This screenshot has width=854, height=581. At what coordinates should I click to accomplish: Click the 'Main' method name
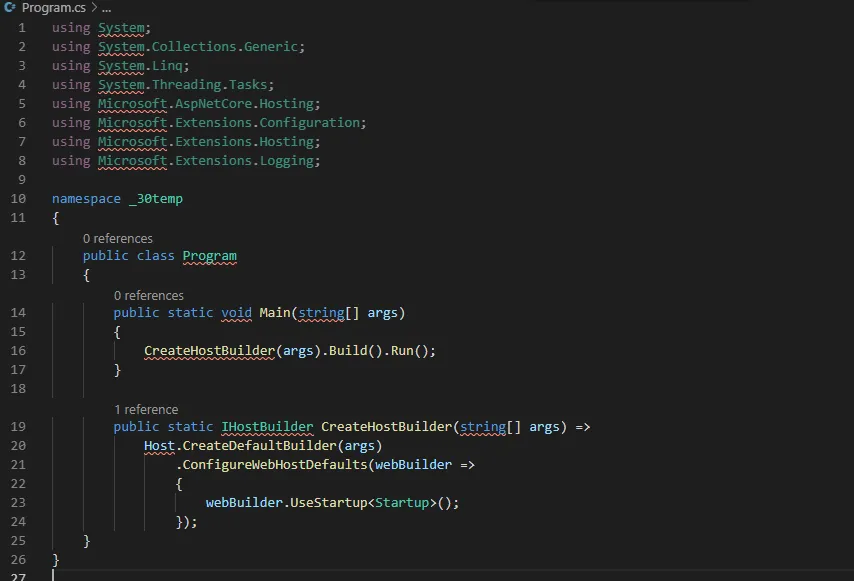point(275,313)
